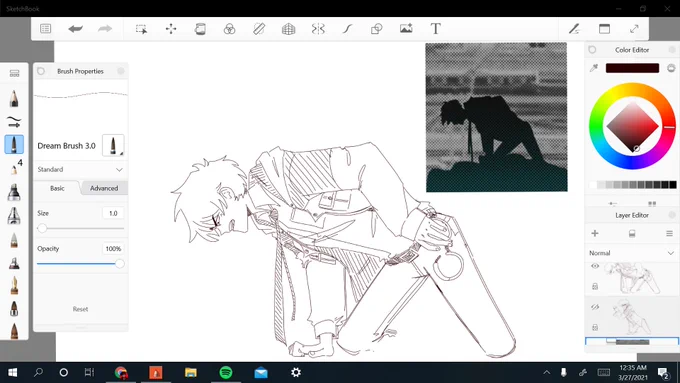Click the current dark red color swatch

(x=632, y=68)
